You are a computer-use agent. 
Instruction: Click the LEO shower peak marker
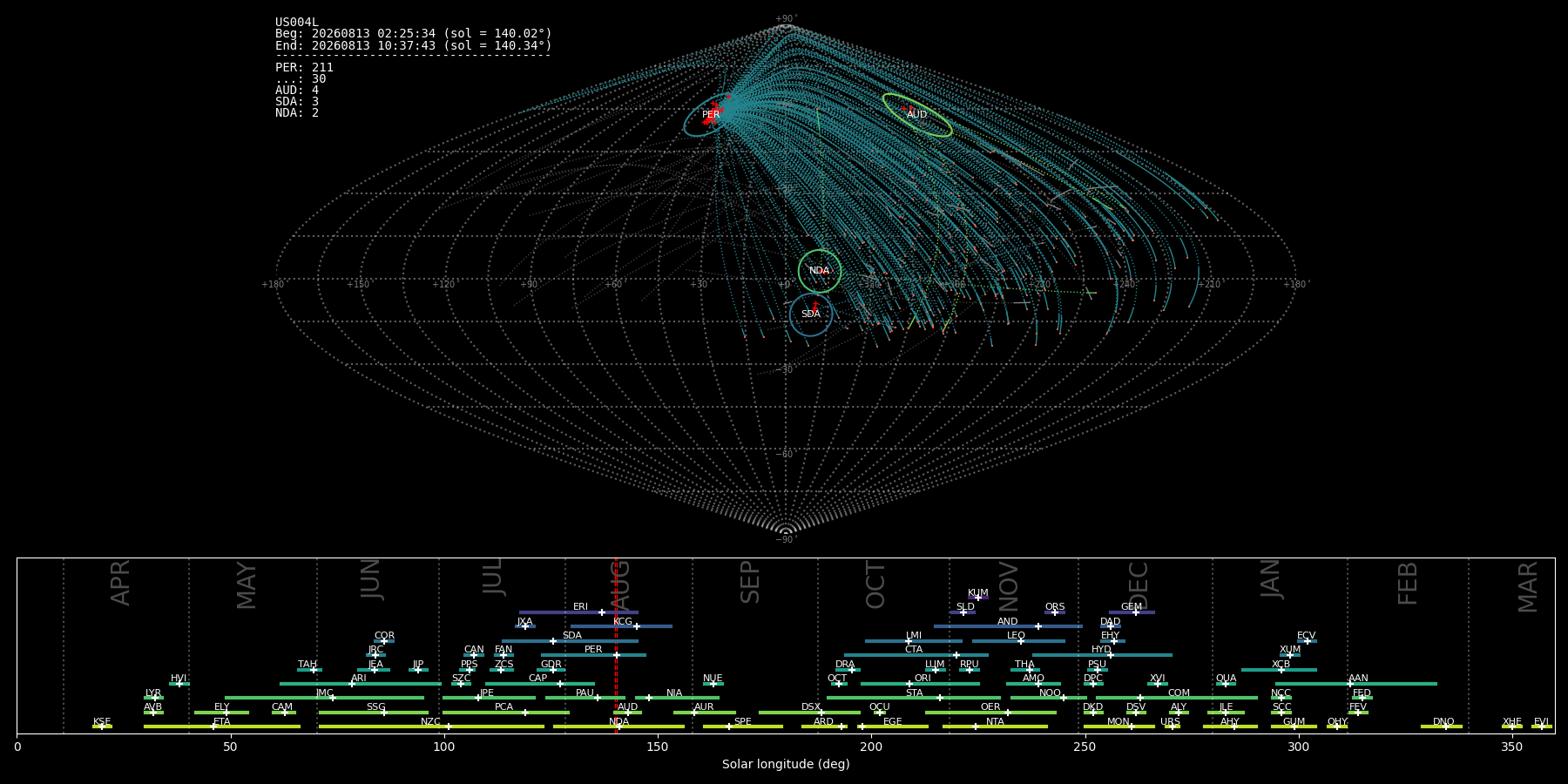pyautogui.click(x=1020, y=641)
